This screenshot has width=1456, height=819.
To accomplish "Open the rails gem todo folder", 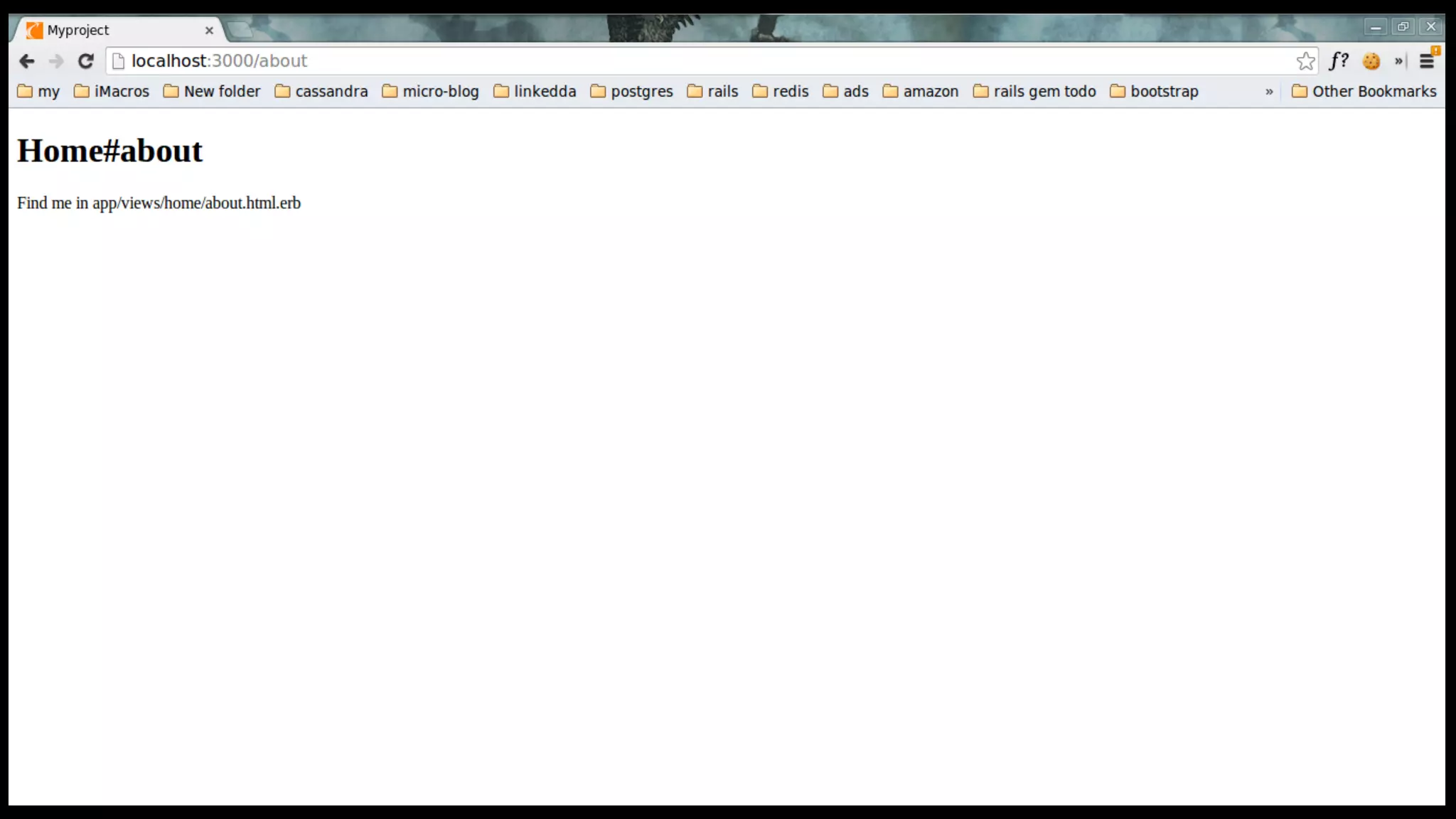I will [x=1034, y=92].
